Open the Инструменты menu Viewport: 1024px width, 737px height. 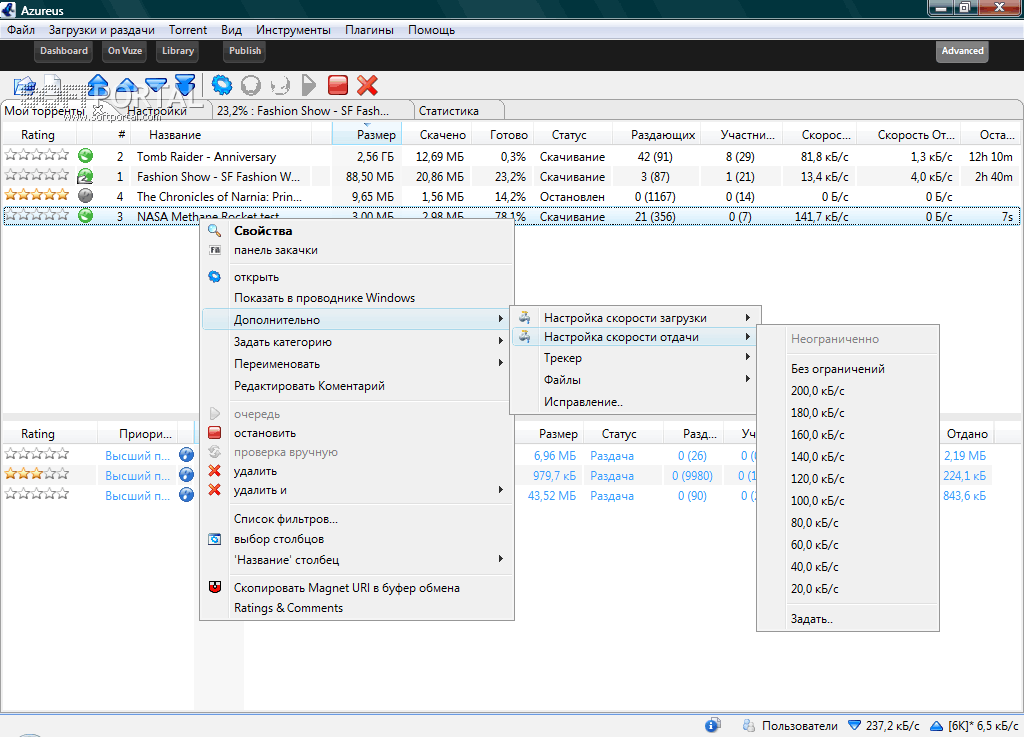coord(293,30)
